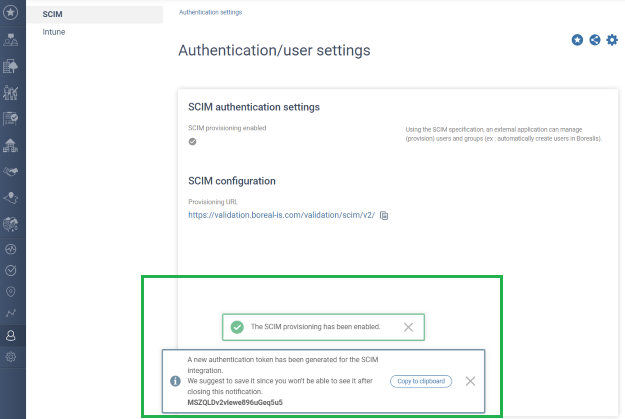Open the settings gear in page header

612,40
